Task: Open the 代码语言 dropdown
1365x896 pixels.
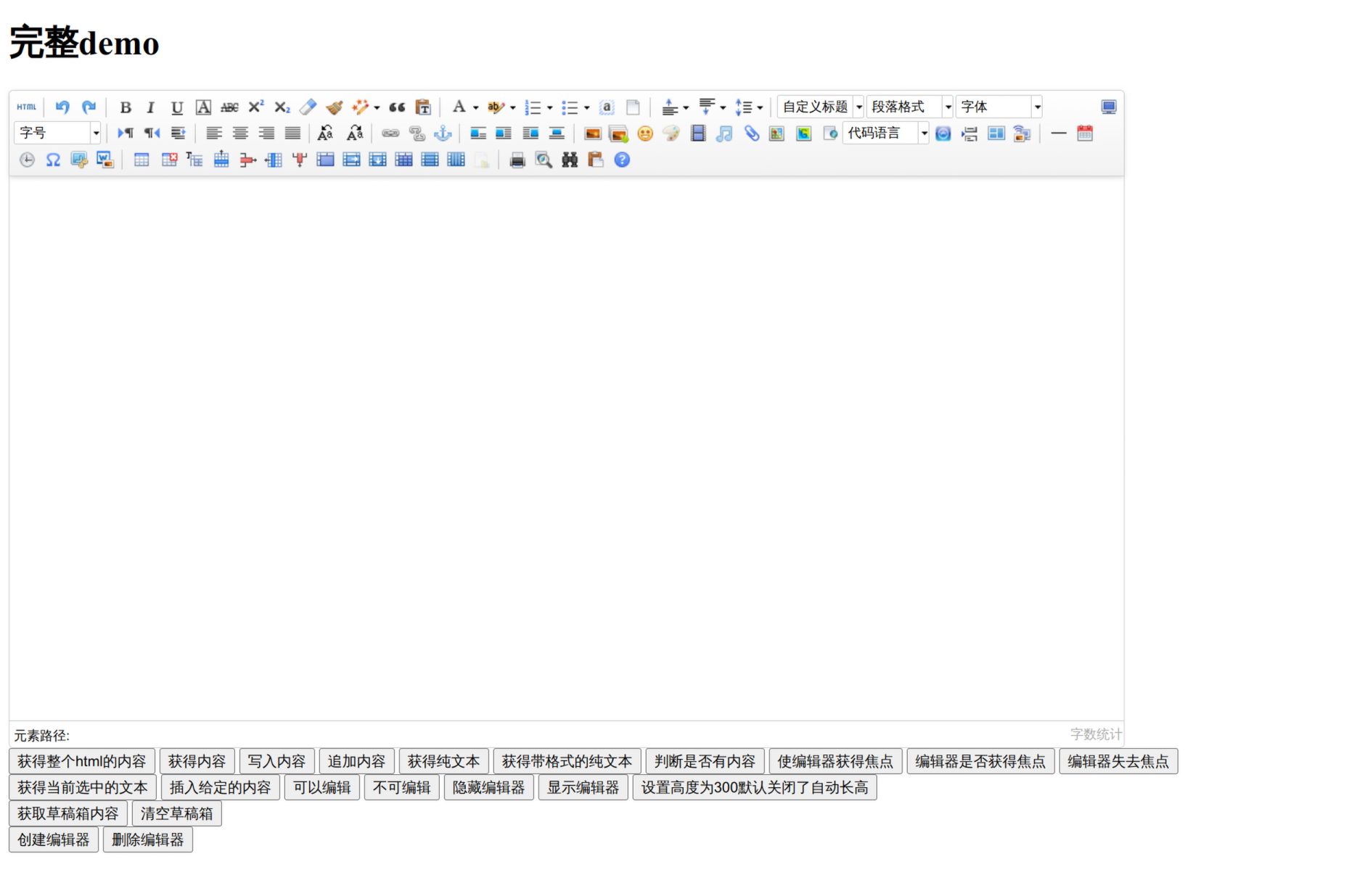Action: point(886,133)
